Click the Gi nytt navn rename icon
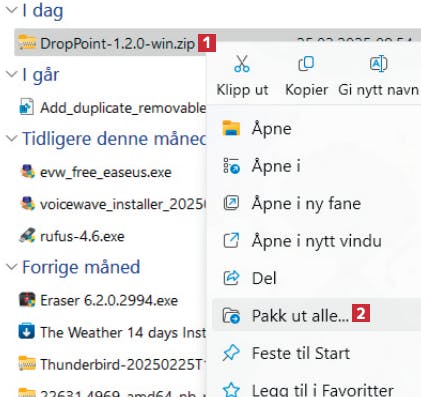 pyautogui.click(x=378, y=64)
